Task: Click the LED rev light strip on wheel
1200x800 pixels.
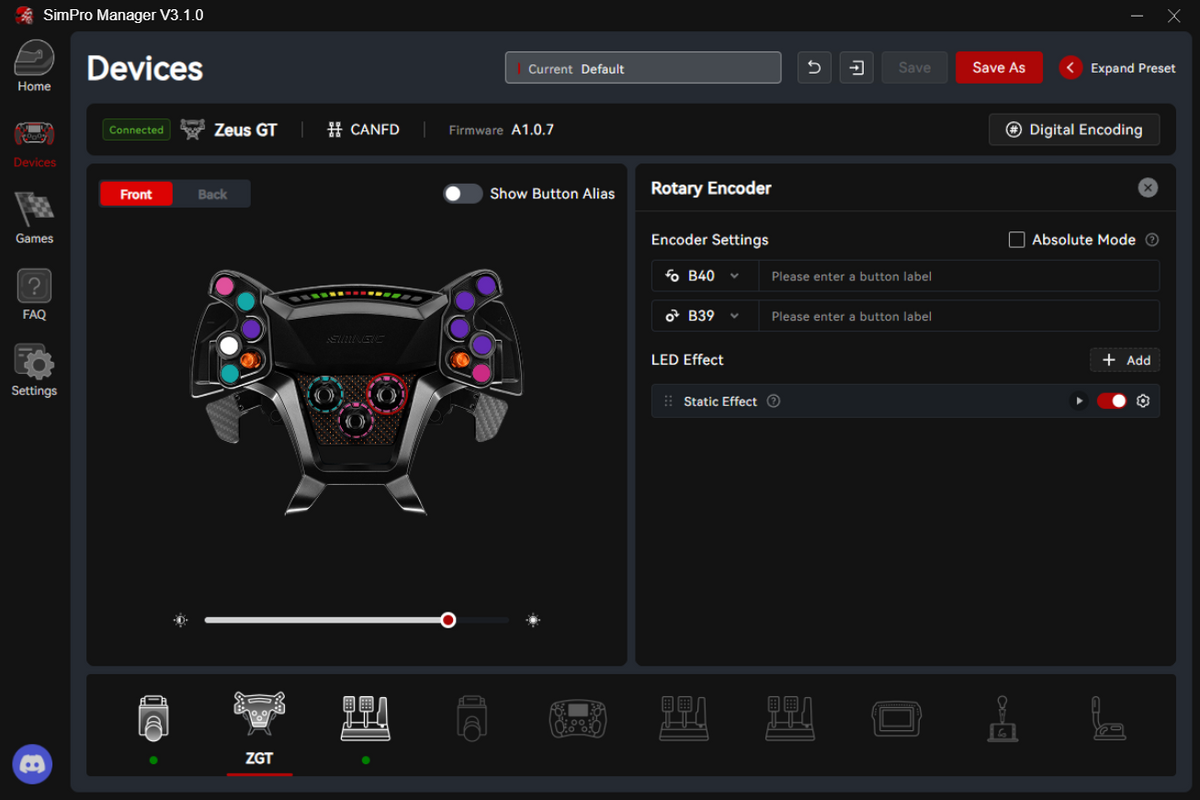Action: click(x=356, y=297)
